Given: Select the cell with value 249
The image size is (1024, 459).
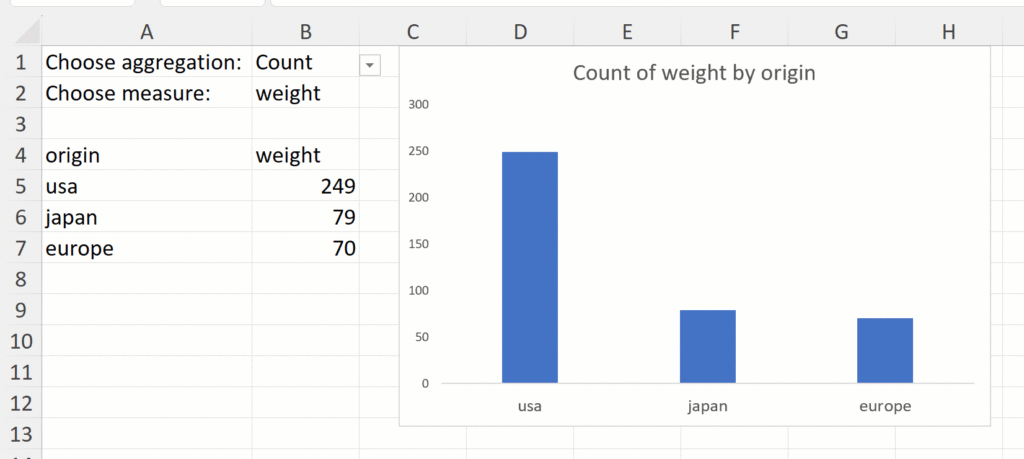Looking at the screenshot, I should (x=305, y=186).
